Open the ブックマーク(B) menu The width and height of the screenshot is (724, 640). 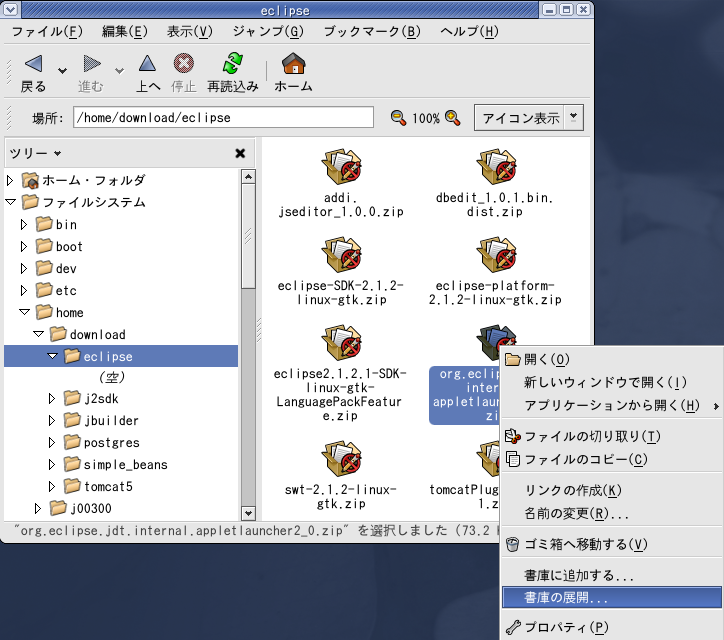372,31
